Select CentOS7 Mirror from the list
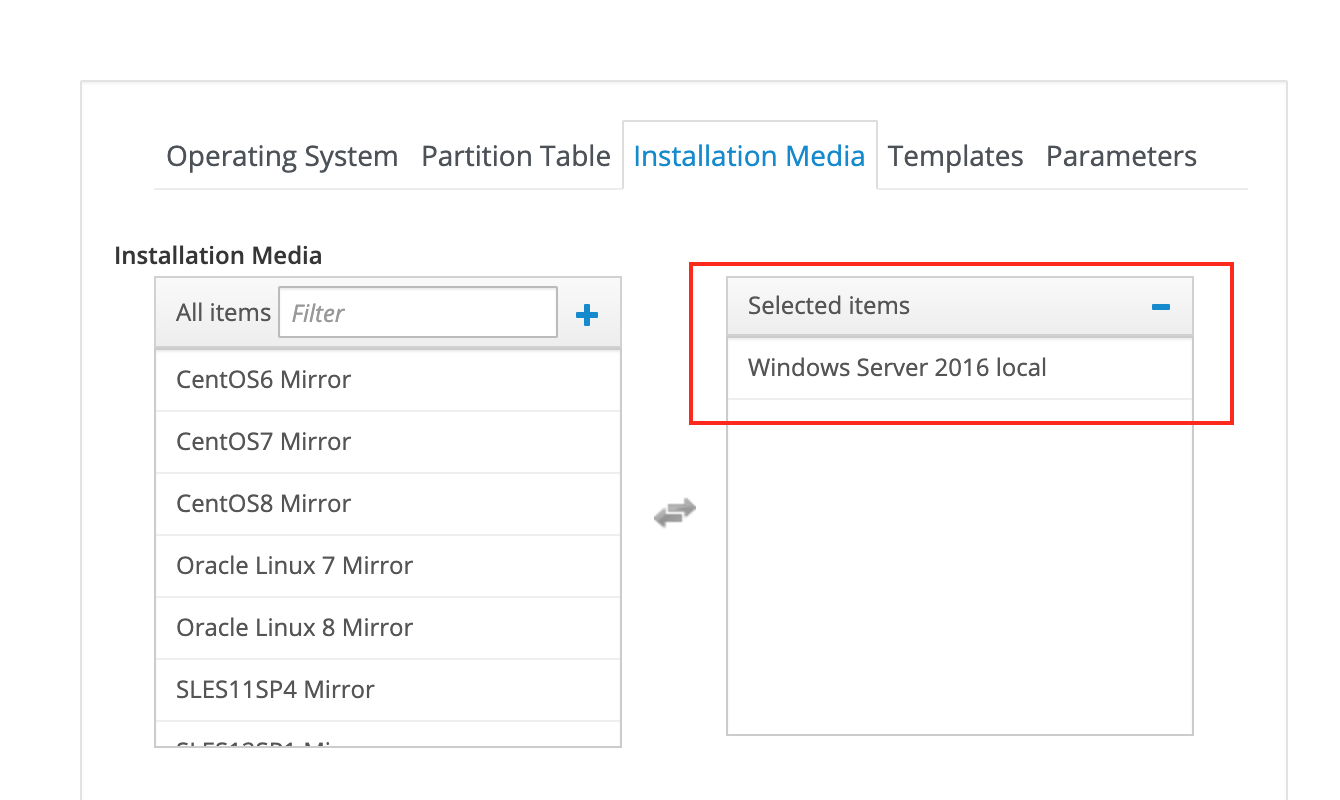Screen dimensions: 1340x800 388,442
